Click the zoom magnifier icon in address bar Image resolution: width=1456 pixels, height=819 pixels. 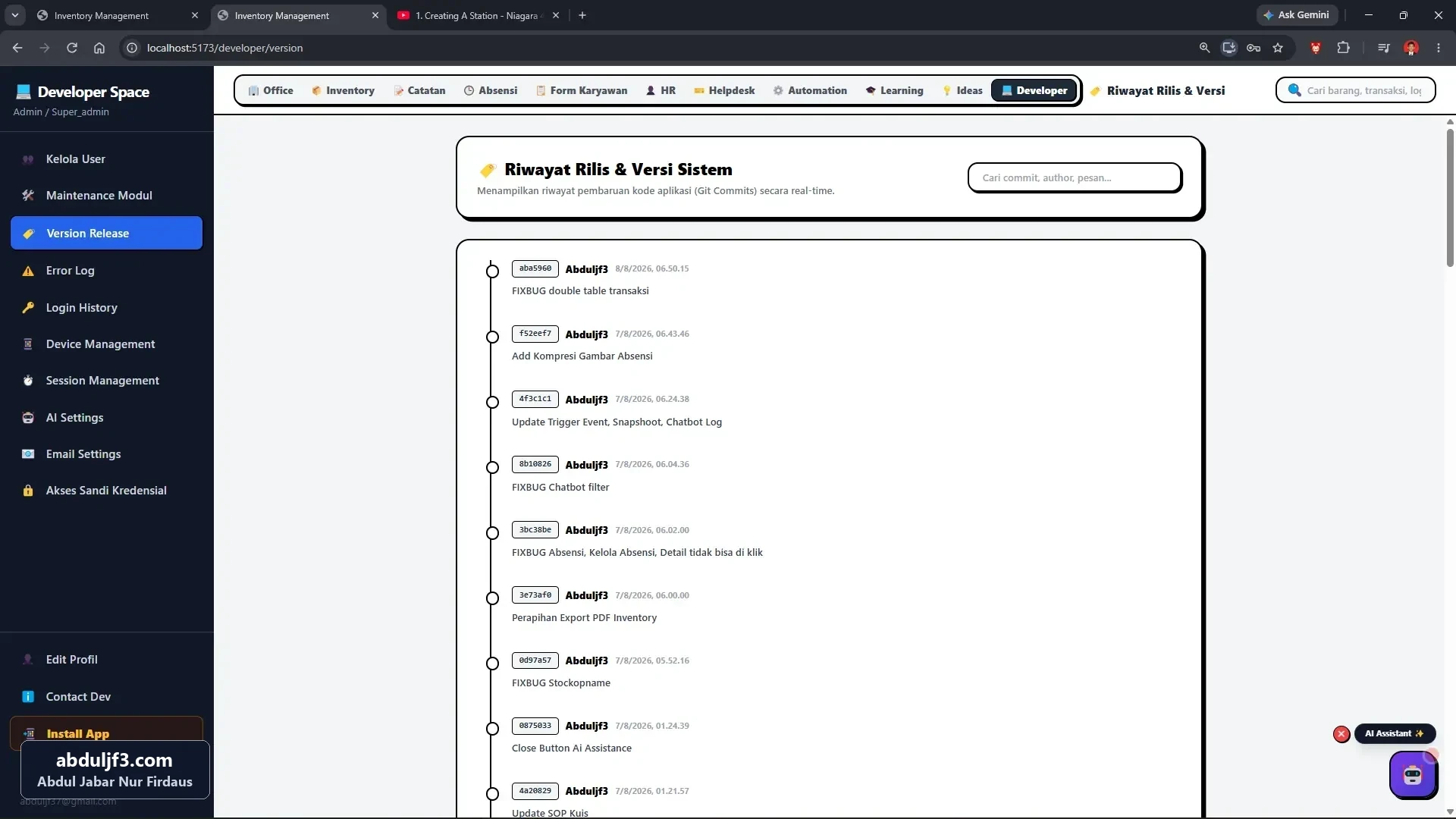pyautogui.click(x=1204, y=48)
